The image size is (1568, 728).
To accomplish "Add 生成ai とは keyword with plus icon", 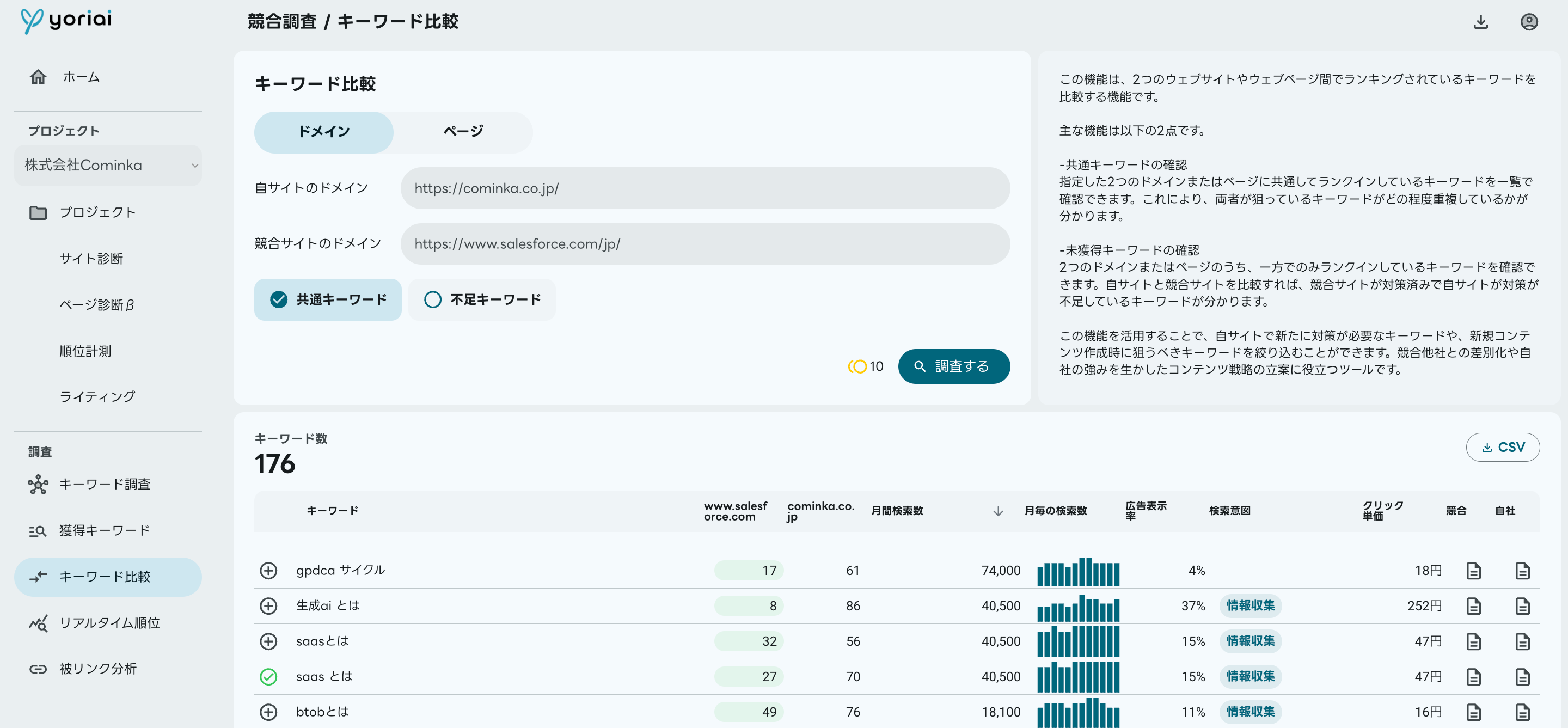I will (x=268, y=605).
